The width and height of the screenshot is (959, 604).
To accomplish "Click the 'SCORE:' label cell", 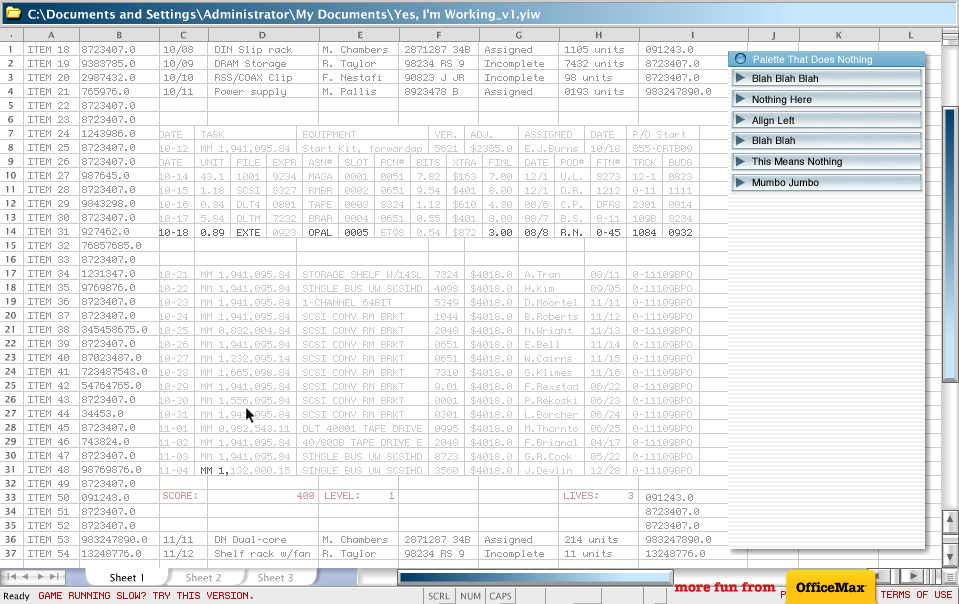I will 183,496.
